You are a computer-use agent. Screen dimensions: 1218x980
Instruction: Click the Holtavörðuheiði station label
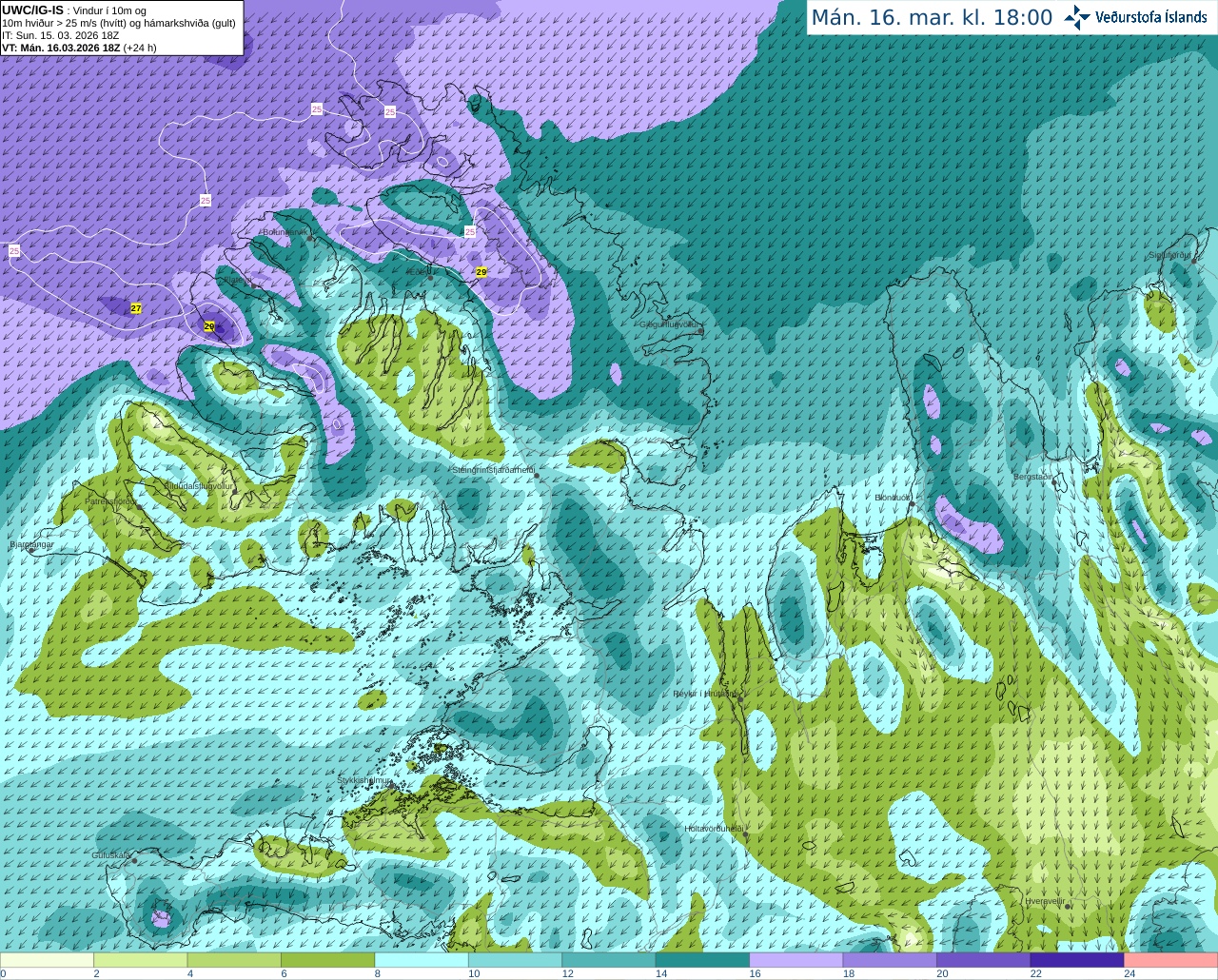coord(714,829)
